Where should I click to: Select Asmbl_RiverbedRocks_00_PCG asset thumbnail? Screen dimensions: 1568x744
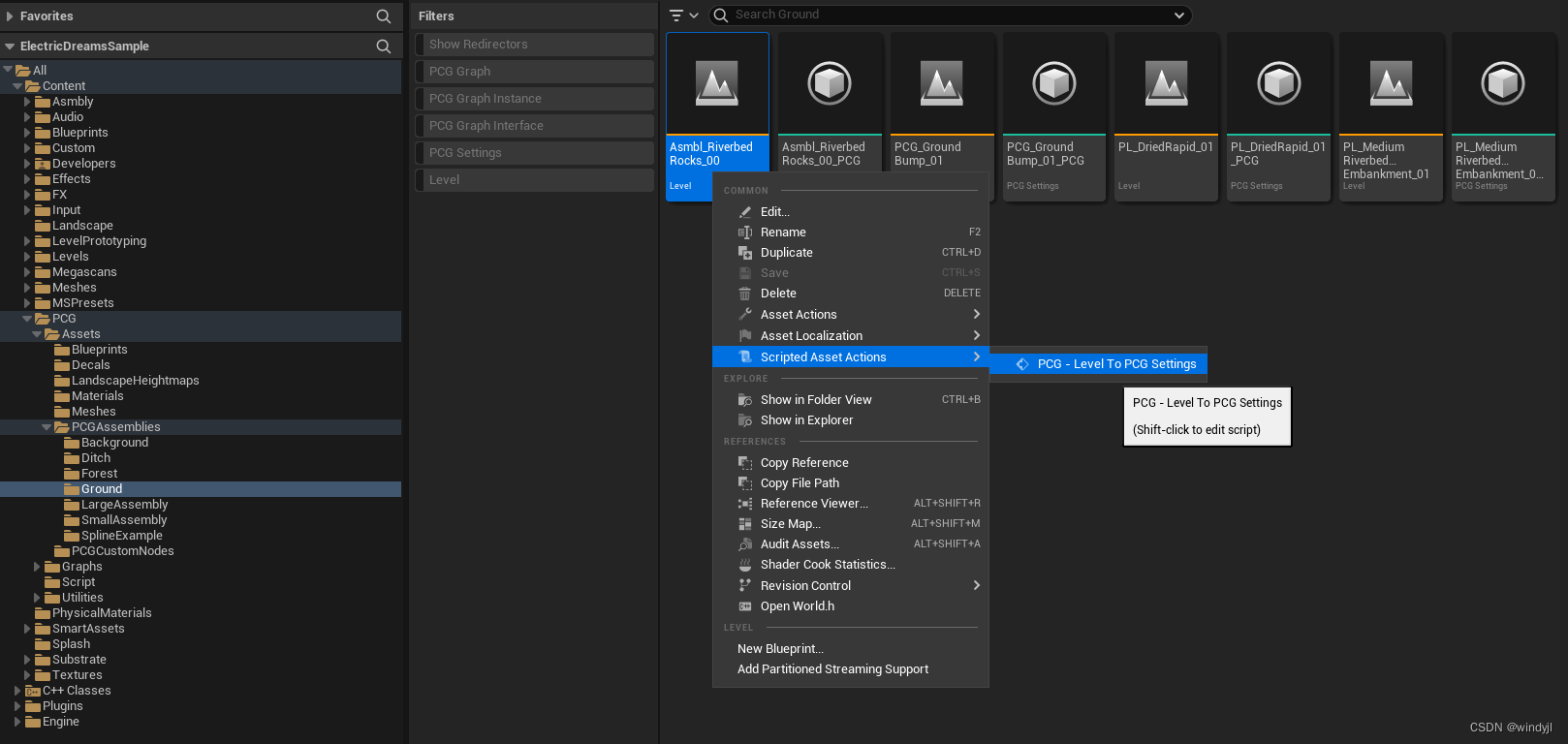(830, 84)
